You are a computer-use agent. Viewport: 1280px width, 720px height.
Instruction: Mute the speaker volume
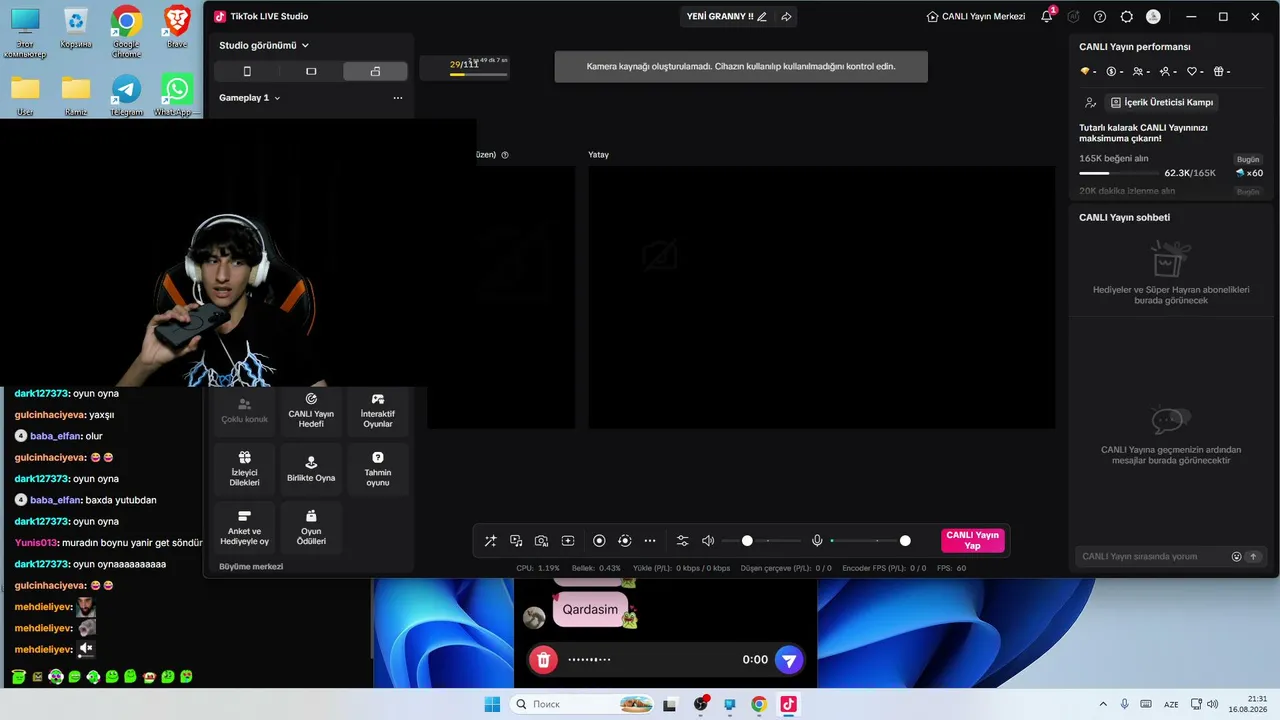pos(708,541)
